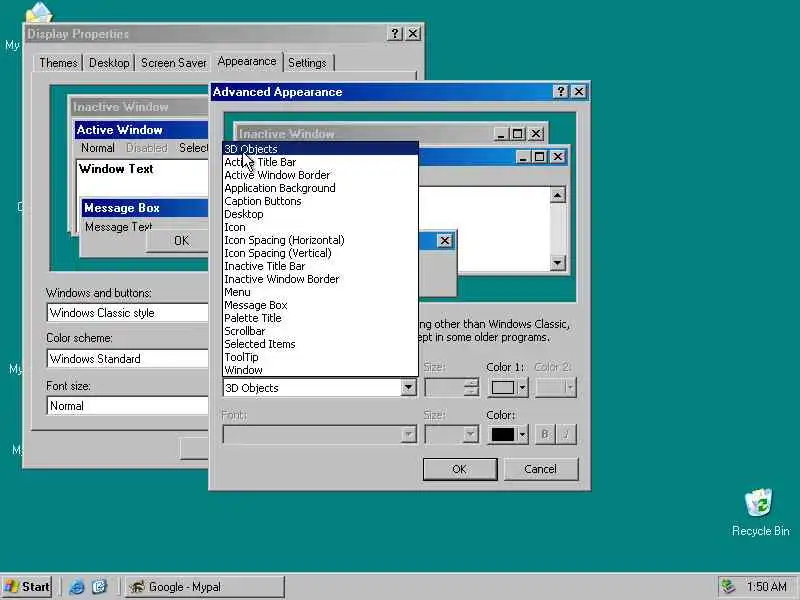
Task: Select Application Background list entry
Action: pos(320,188)
